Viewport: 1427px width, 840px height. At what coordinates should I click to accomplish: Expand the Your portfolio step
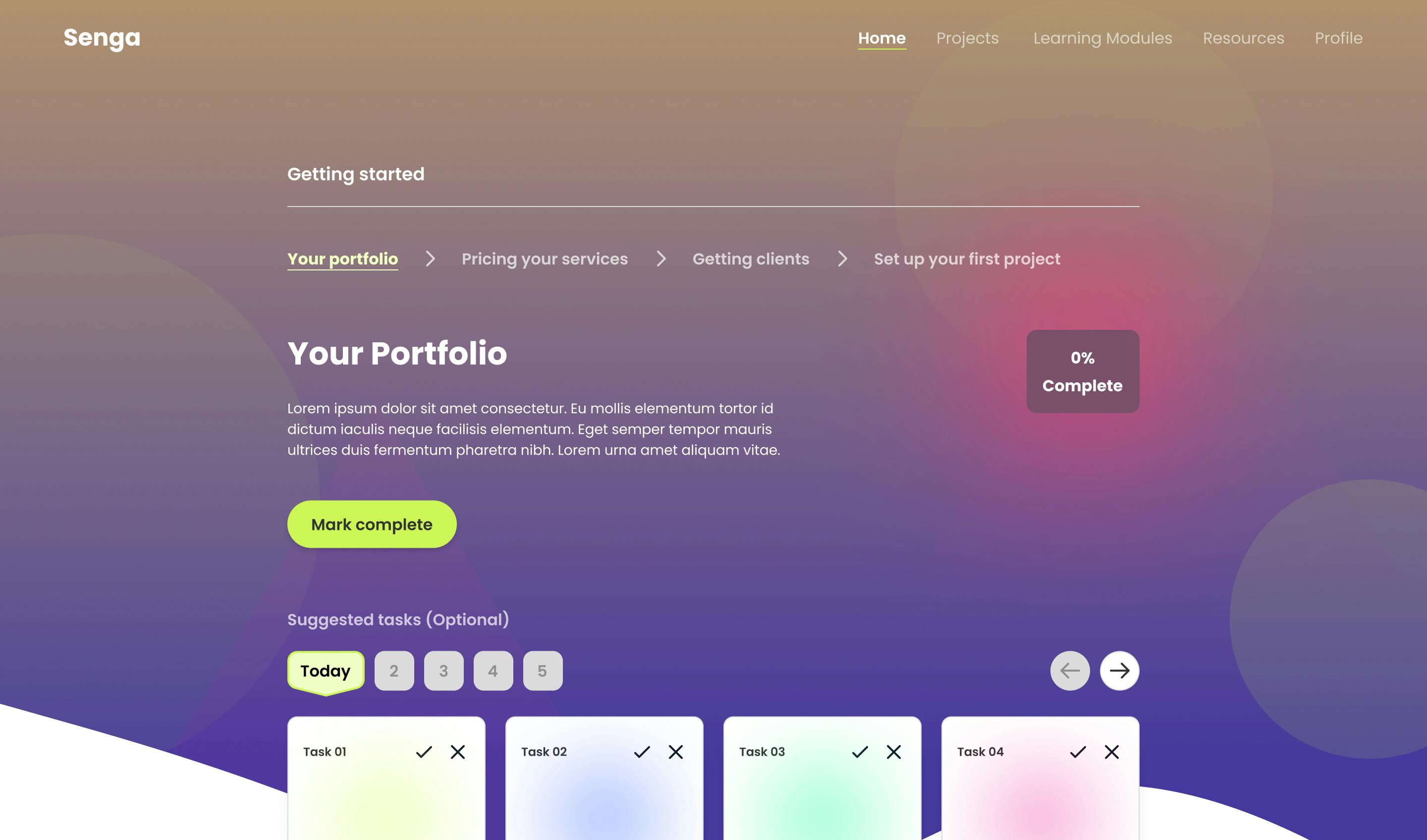(342, 259)
